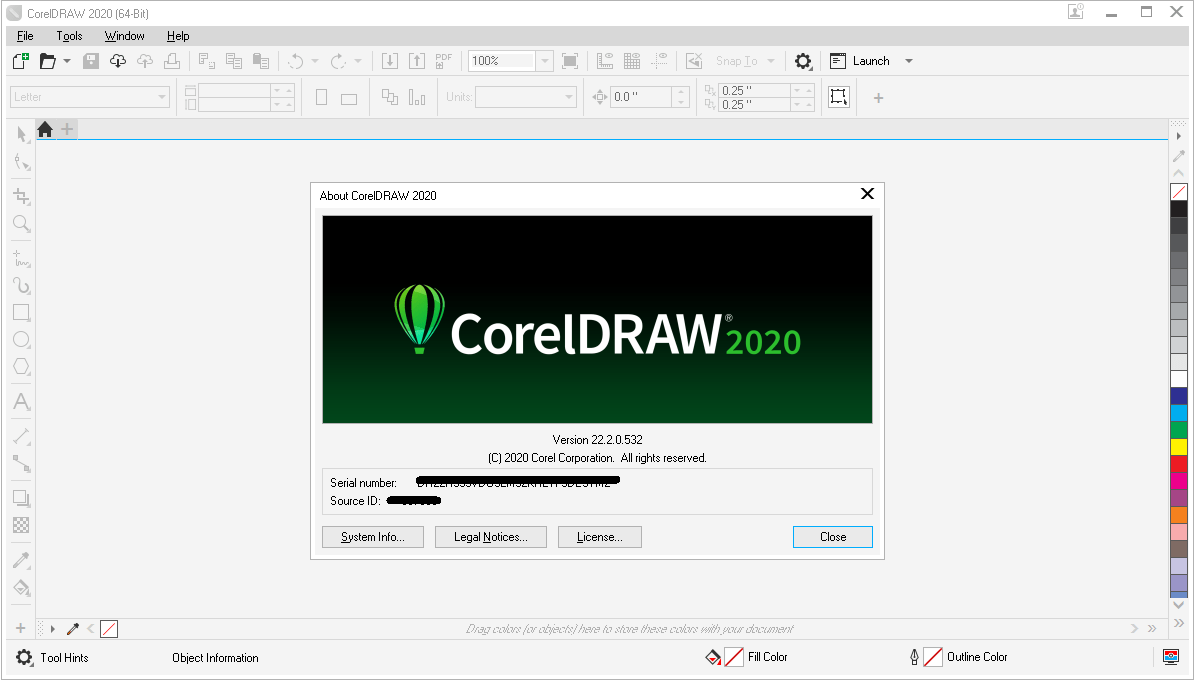Open the Options gear icon
Viewport: 1195px width, 680px height.
(x=803, y=61)
